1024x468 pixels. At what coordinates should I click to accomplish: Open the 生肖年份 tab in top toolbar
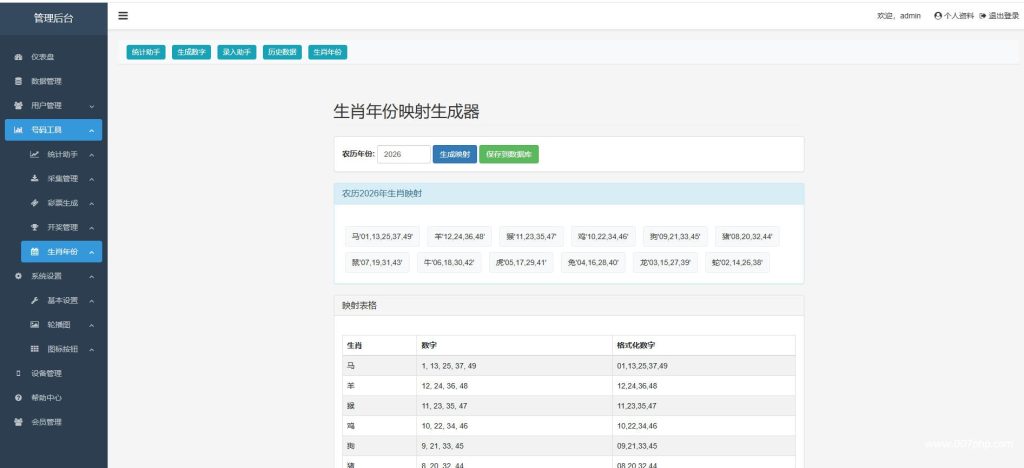(327, 52)
